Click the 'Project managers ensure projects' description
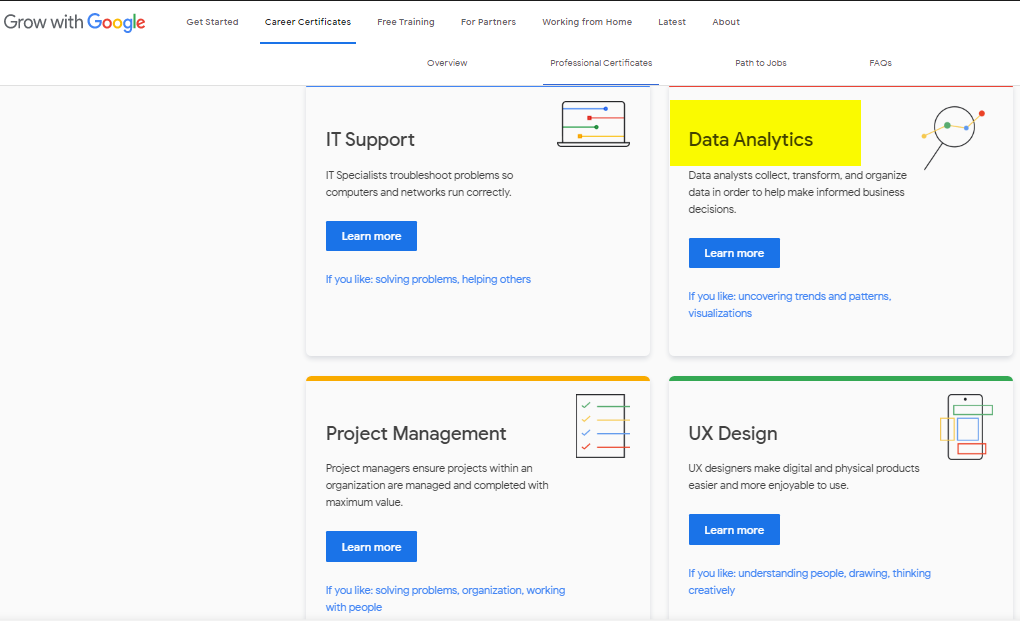Image resolution: width=1020 pixels, height=624 pixels. [x=437, y=485]
